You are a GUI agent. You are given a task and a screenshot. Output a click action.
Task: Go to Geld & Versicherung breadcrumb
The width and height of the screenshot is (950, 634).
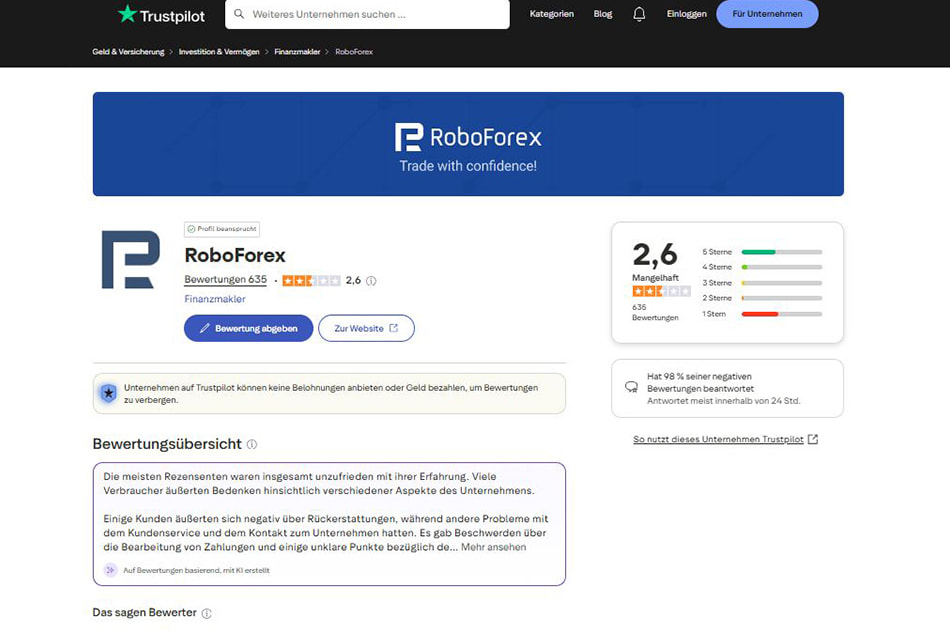[128, 52]
